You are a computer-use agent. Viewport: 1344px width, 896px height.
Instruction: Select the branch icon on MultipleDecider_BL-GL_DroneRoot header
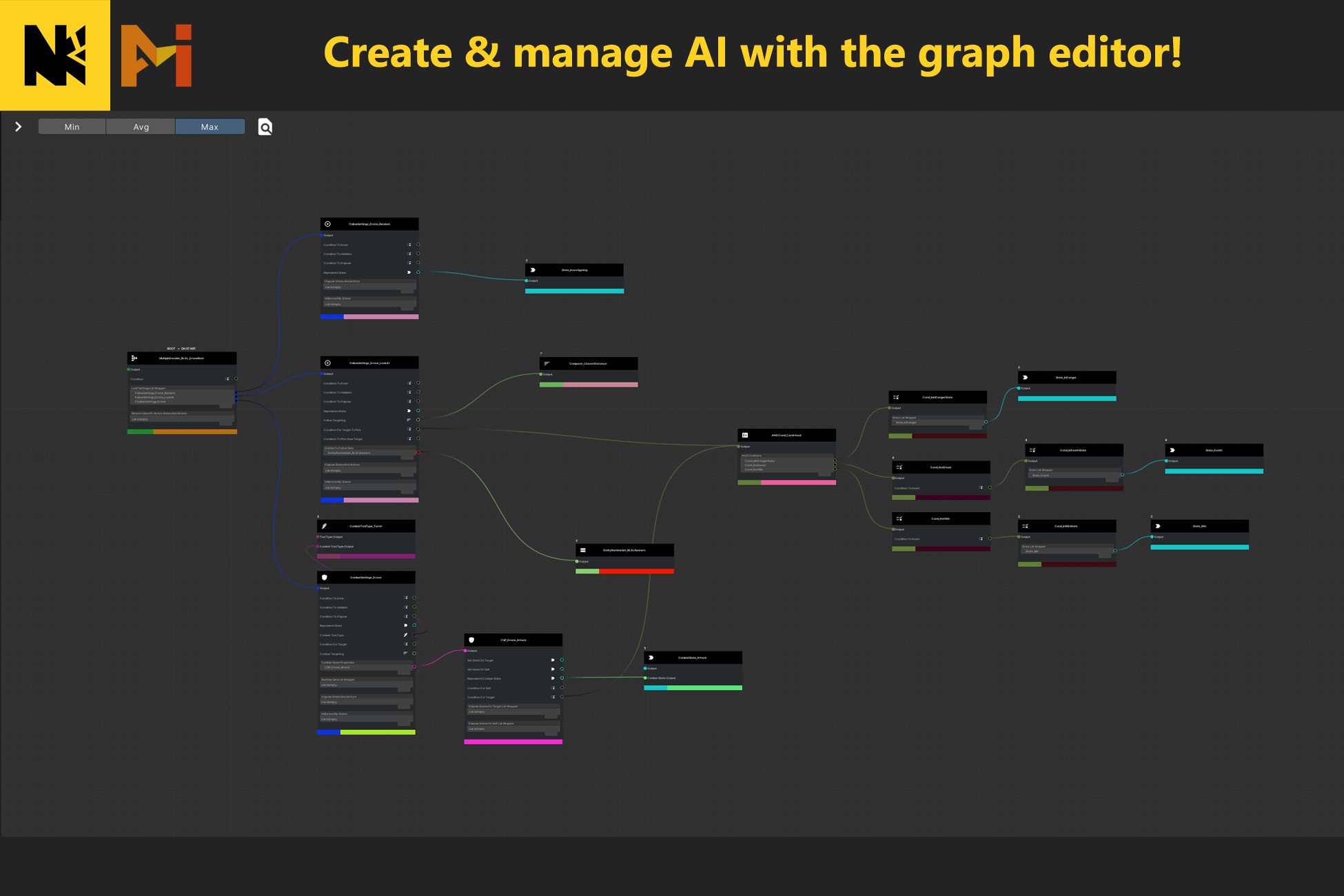[134, 358]
